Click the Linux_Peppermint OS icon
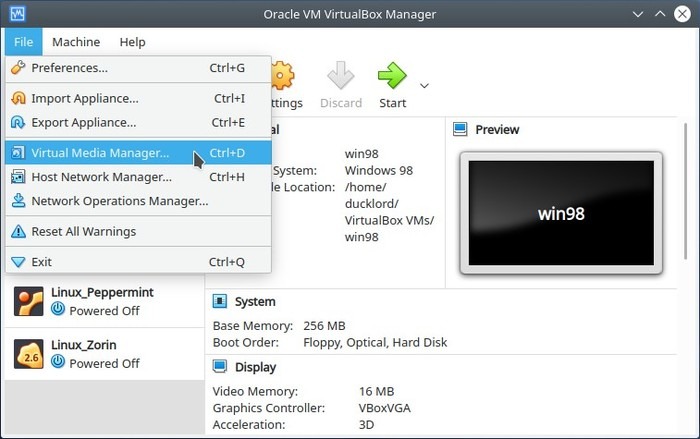Viewport: 700px width, 439px height. (29, 301)
